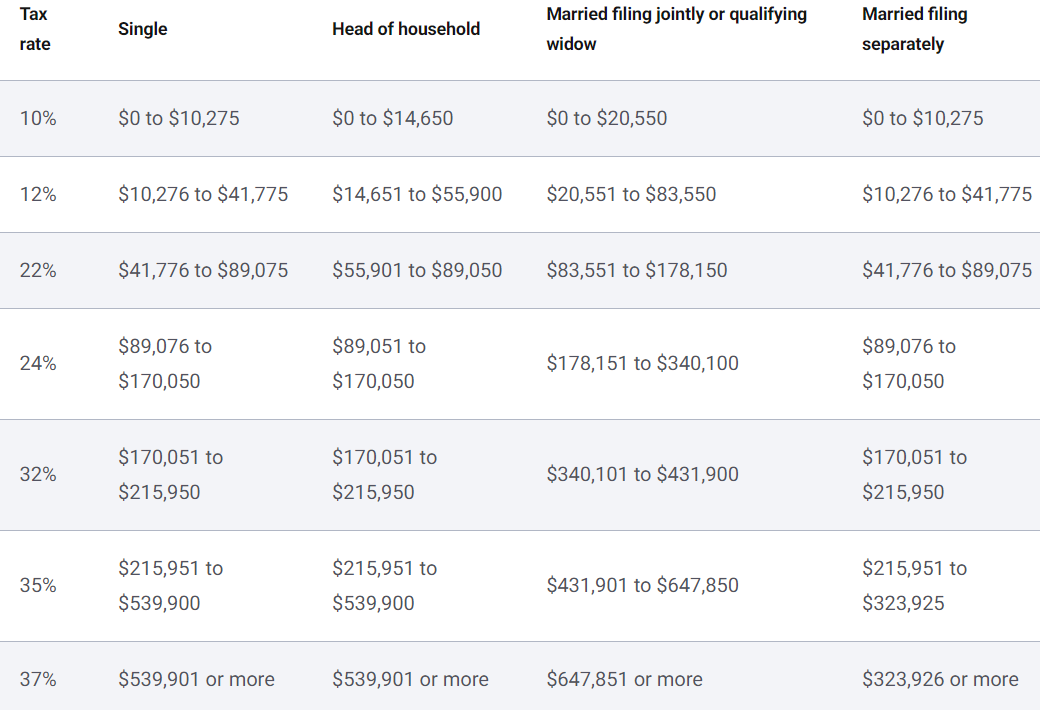Click the "Married filing separately" column header

point(914,30)
